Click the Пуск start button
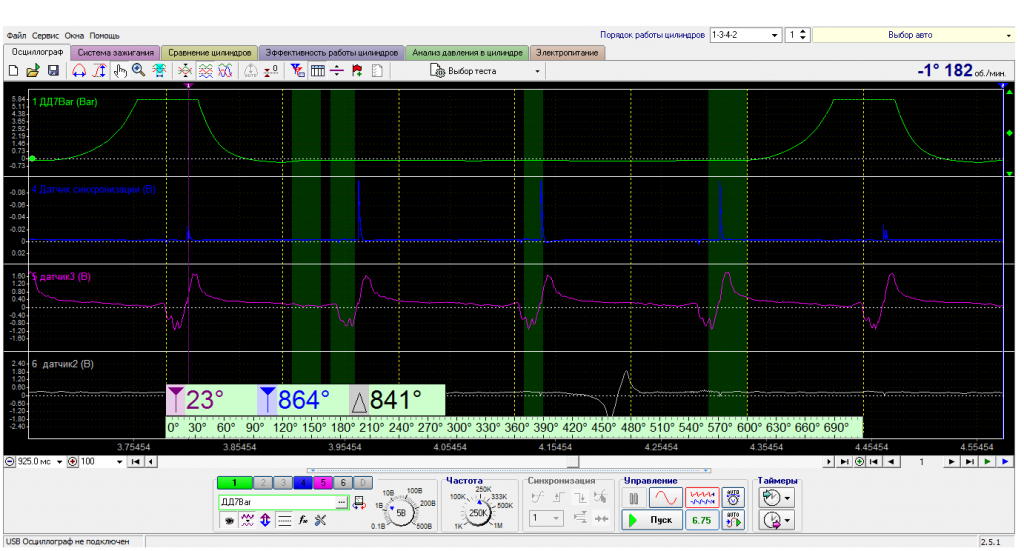Screen dimensions: 1024x551 (652, 520)
